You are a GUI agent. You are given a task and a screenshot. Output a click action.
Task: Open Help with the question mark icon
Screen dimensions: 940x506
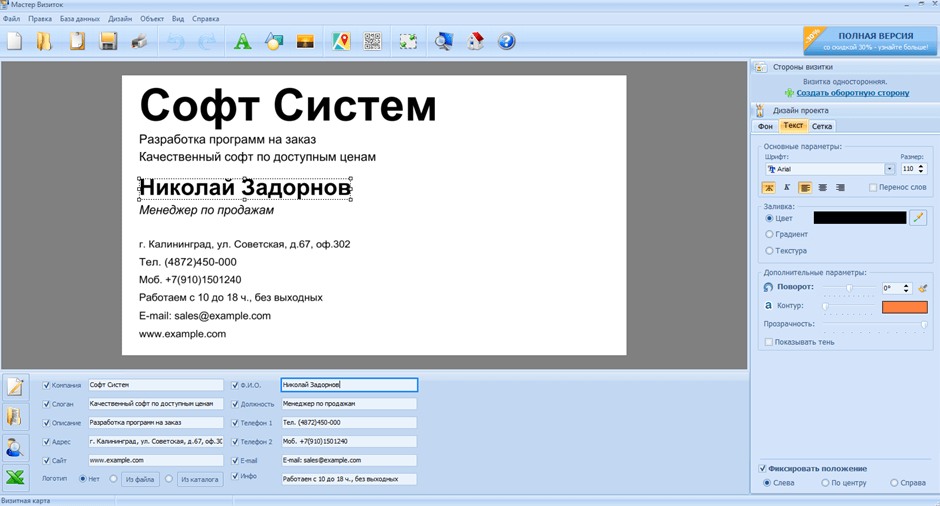pyautogui.click(x=506, y=42)
